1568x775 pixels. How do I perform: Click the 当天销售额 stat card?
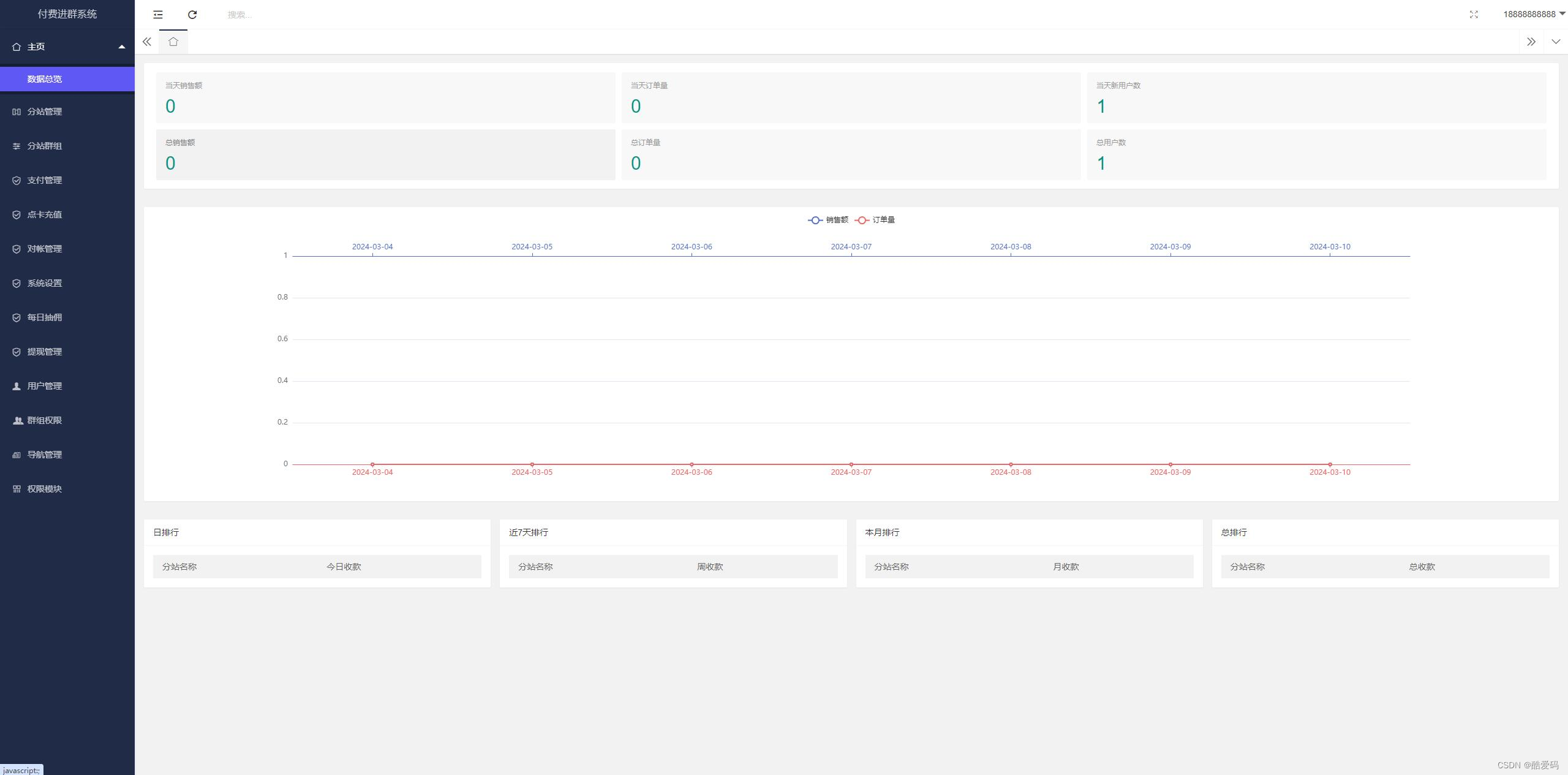(x=385, y=98)
